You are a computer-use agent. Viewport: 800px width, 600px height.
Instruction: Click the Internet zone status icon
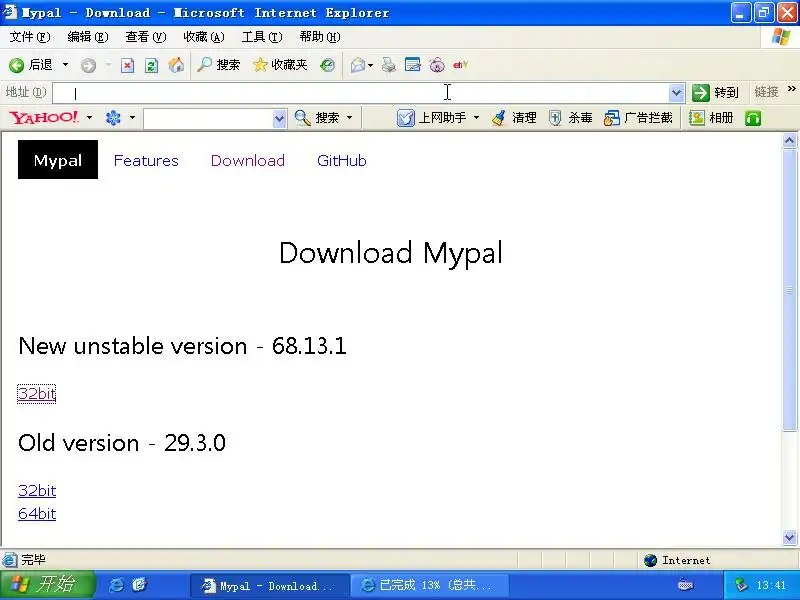click(x=650, y=560)
